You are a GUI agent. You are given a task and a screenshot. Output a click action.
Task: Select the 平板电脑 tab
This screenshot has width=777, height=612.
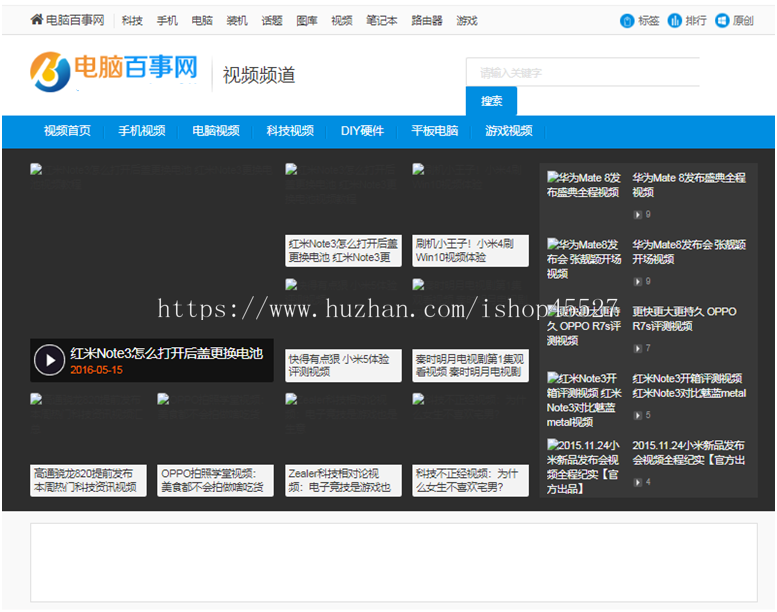click(x=435, y=131)
